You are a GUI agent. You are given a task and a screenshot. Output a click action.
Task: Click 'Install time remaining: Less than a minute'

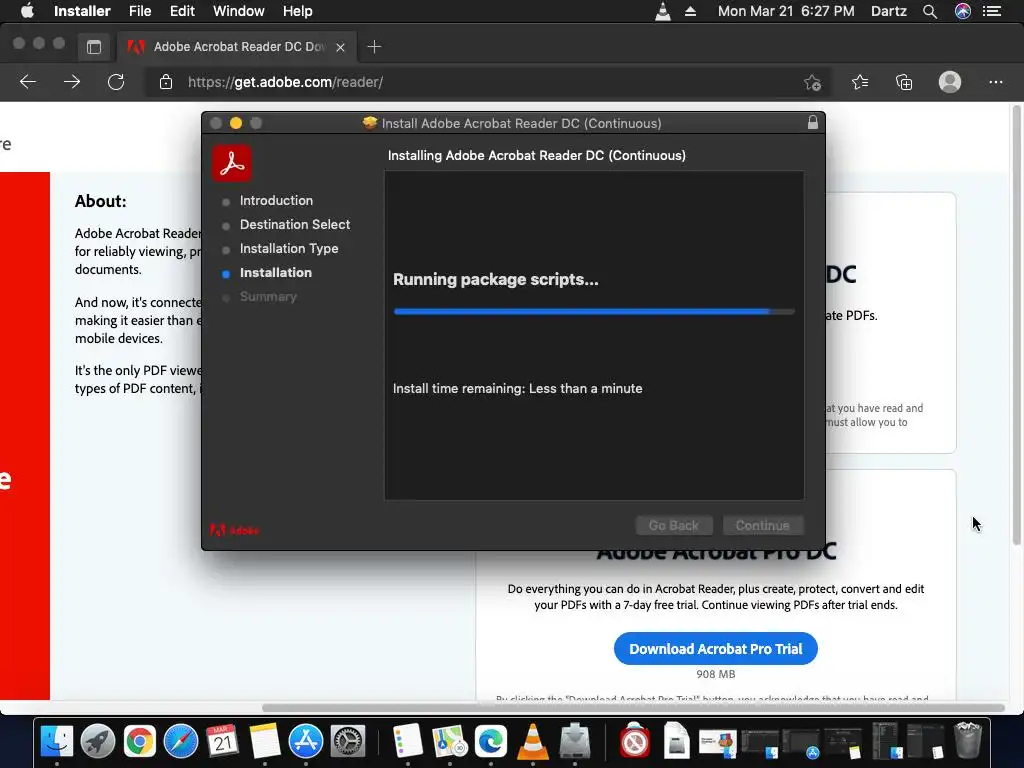(517, 389)
